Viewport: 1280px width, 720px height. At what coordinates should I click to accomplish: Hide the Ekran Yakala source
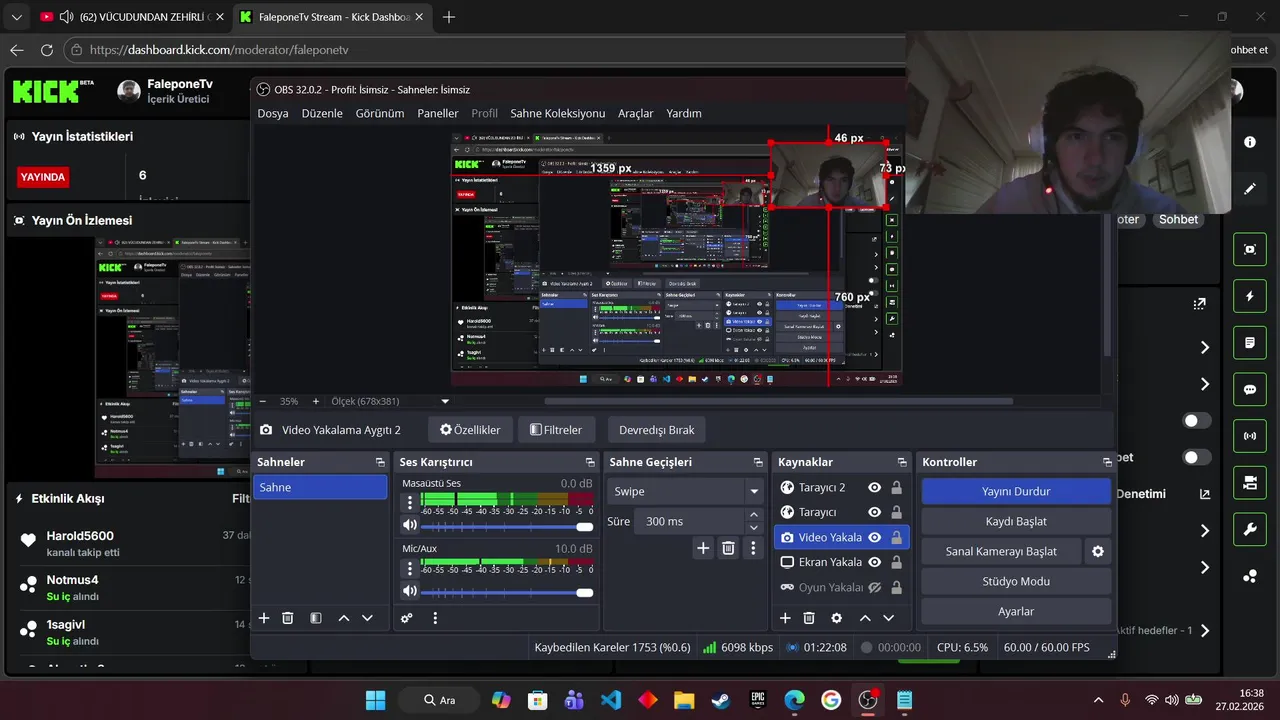874,562
